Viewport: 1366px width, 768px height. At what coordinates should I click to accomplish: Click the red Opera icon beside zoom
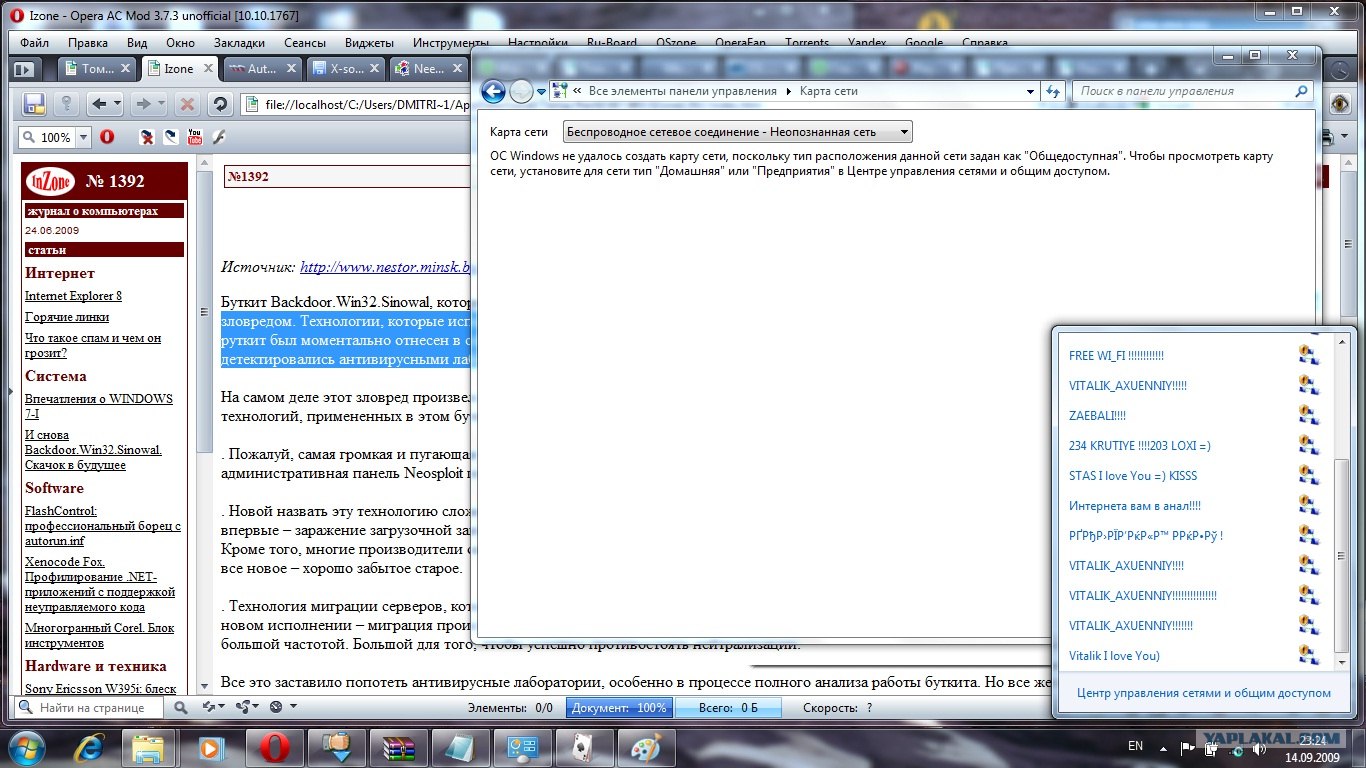point(107,137)
